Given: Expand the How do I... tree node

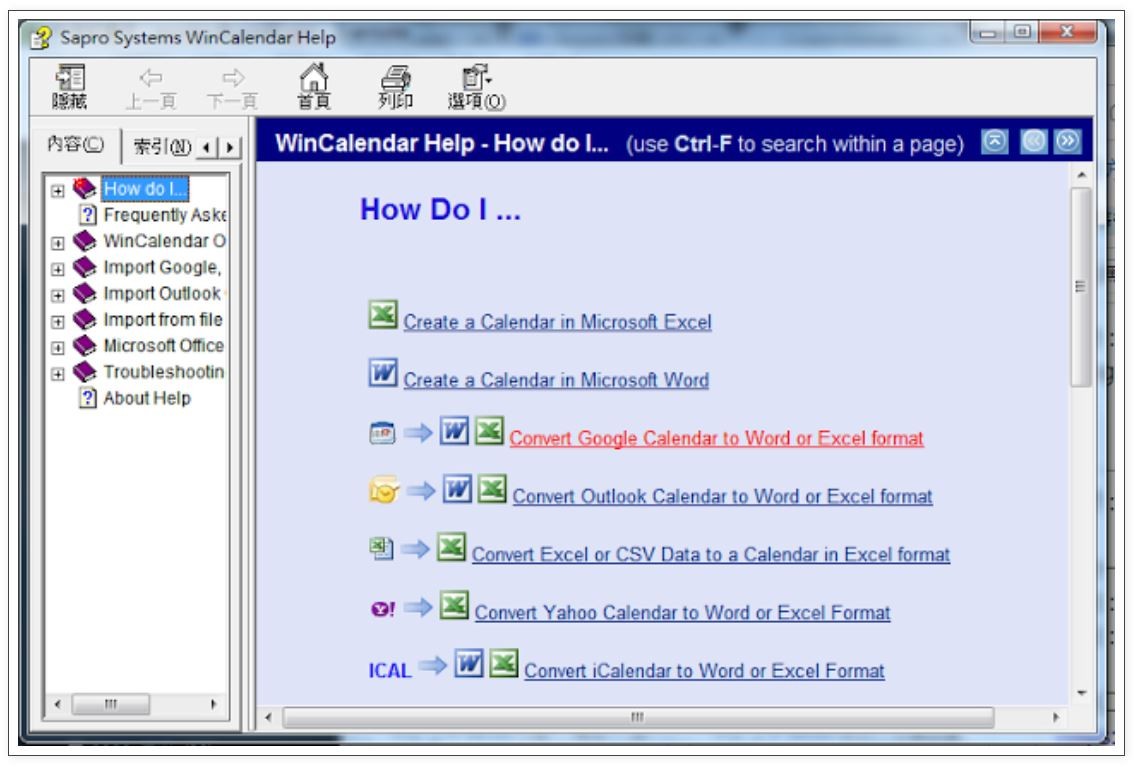Looking at the screenshot, I should (57, 191).
